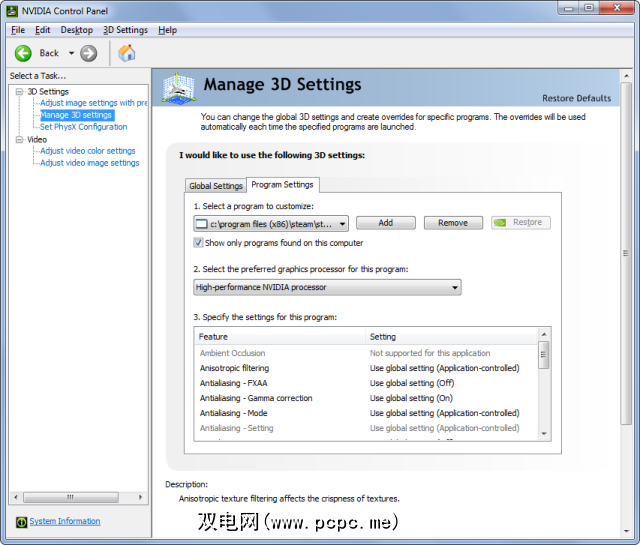The image size is (640, 545).
Task: Click the Feature column header
Action: tap(280, 337)
